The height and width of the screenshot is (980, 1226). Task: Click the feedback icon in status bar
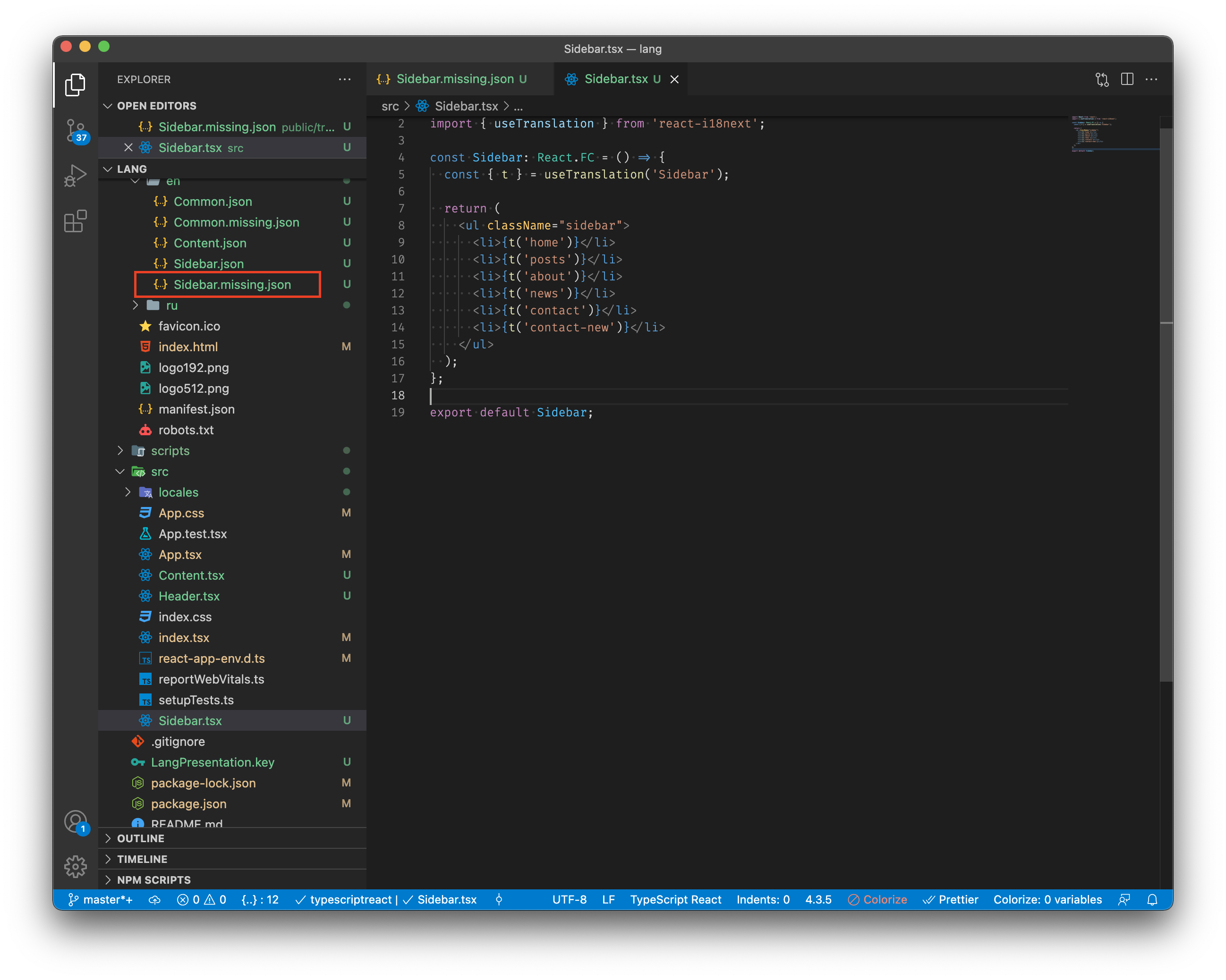point(1124,899)
